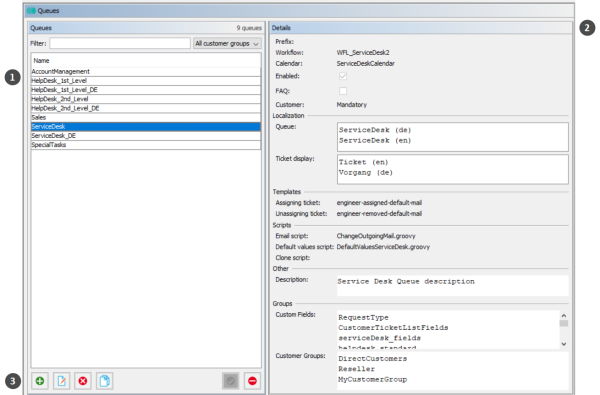The width and height of the screenshot is (600, 395).
Task: Click the Queues window title icon
Action: click(31, 11)
